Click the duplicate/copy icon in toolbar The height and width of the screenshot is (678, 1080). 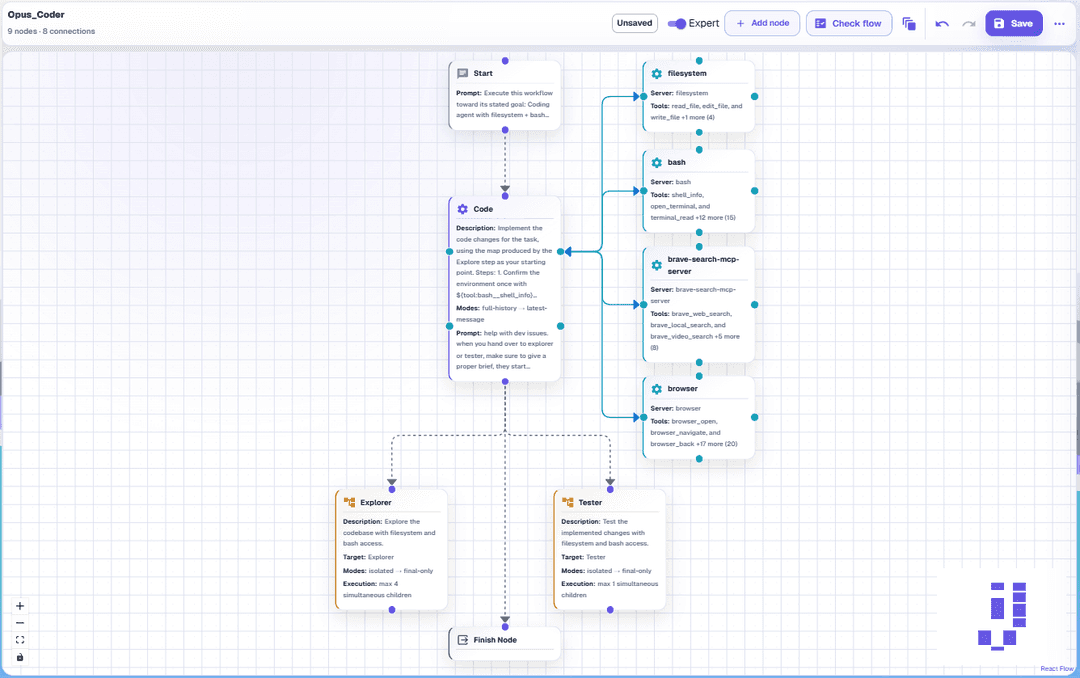tap(908, 23)
